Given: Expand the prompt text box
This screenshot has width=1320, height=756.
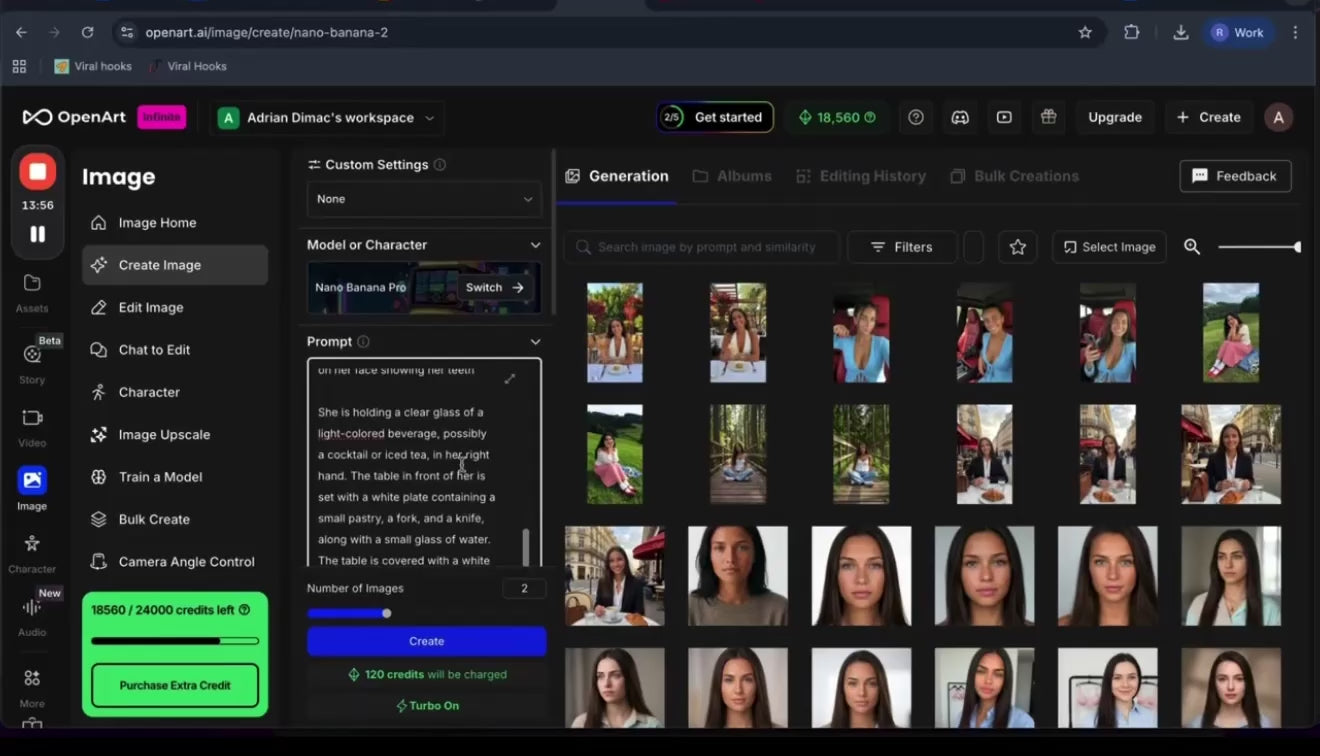Looking at the screenshot, I should click(x=510, y=379).
